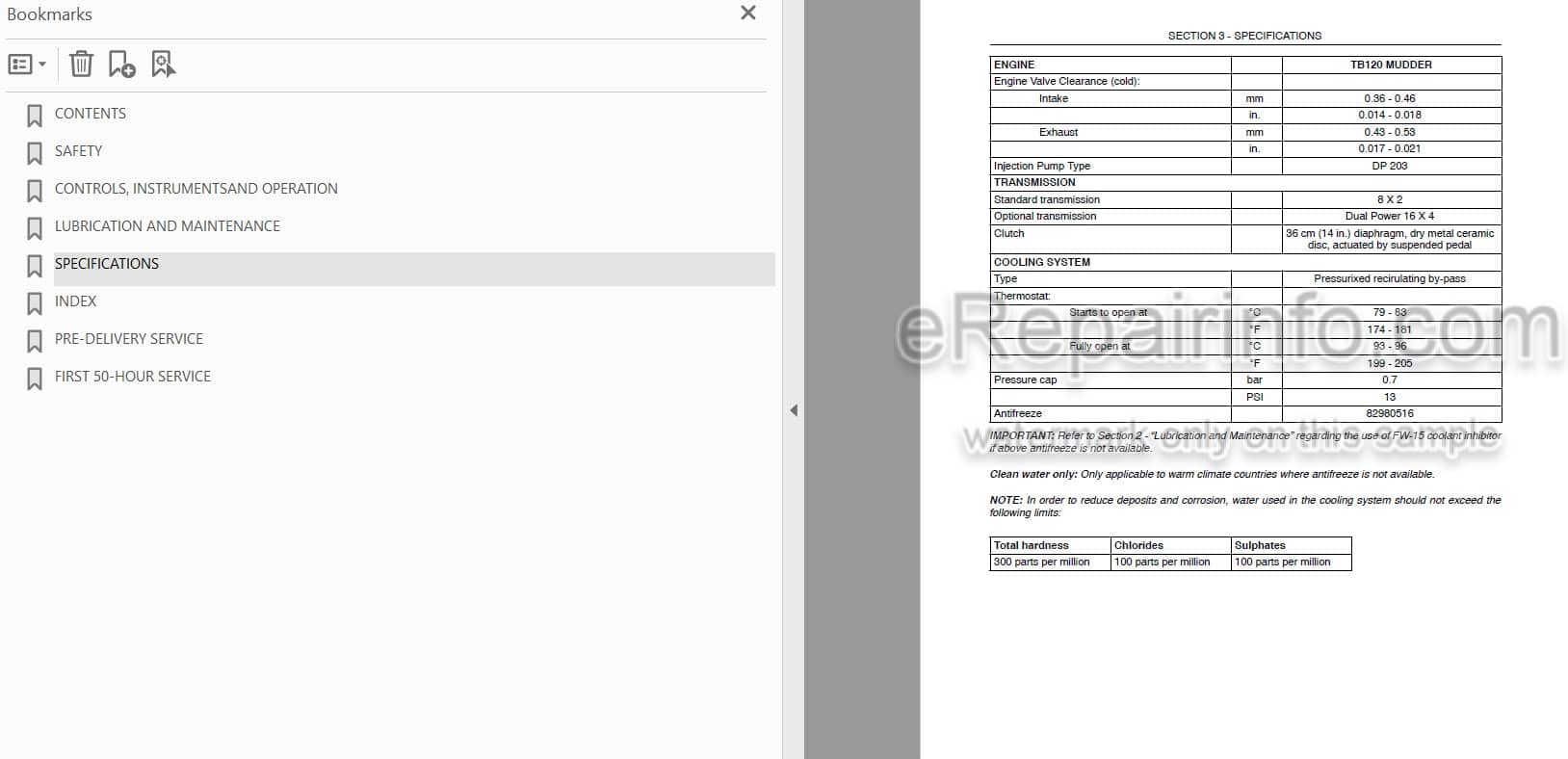The image size is (1568, 759).
Task: Click the COOLING SYSTEM section heading
Action: (1042, 262)
